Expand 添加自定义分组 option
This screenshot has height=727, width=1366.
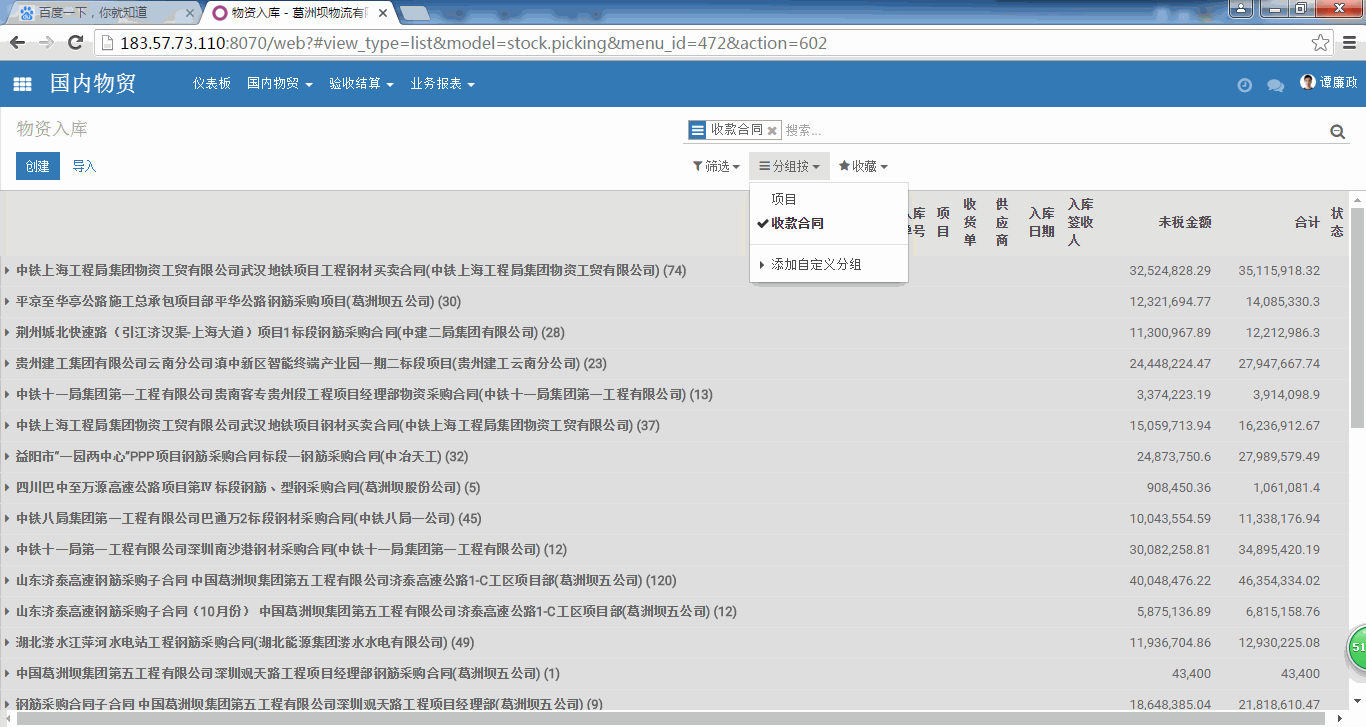click(x=815, y=265)
